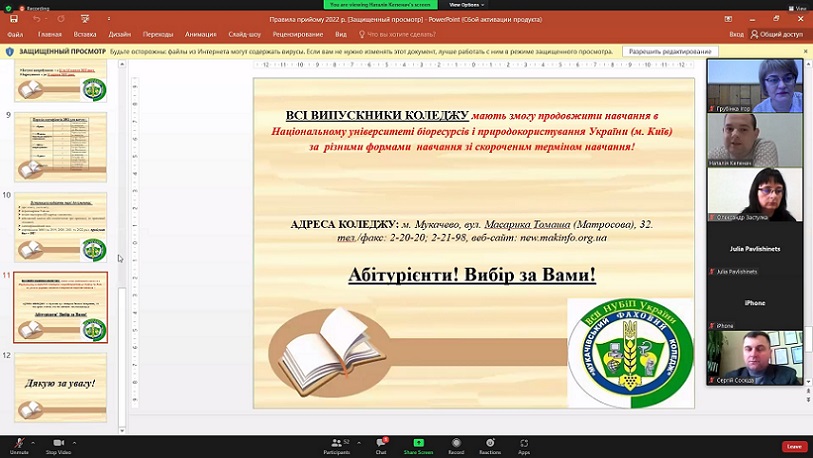Start slideshow from beginning icon
Image resolution: width=813 pixels, height=458 pixels.
click(x=85, y=19)
